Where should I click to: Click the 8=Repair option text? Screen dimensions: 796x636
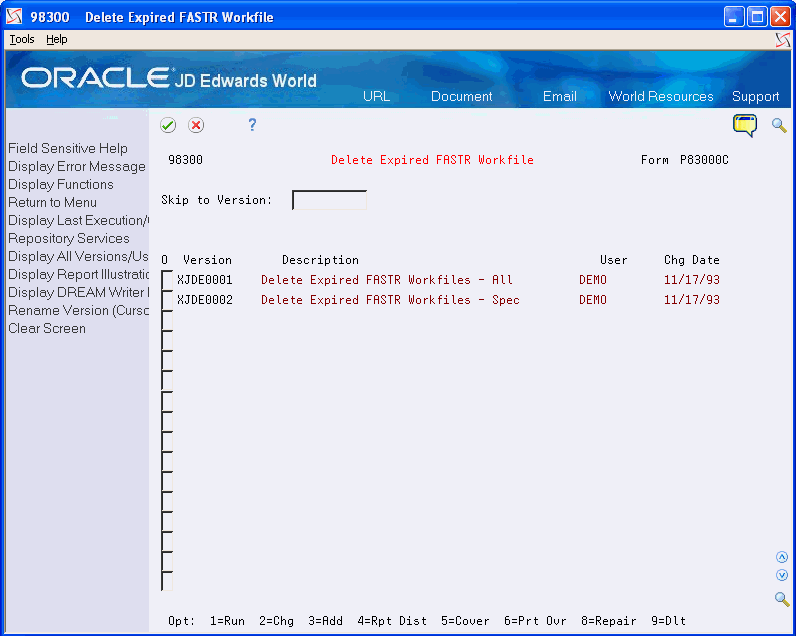pos(609,621)
